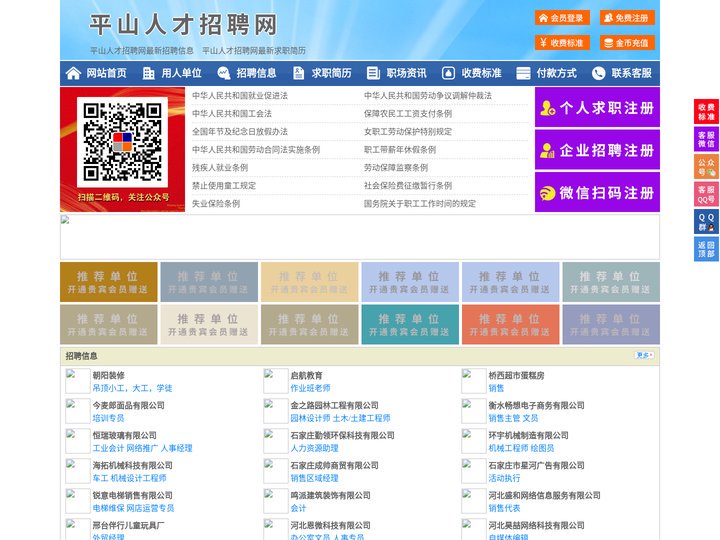The width and height of the screenshot is (720, 540).
Task: Click the logo beside 环宇机械制造有限公司
Action: (474, 441)
